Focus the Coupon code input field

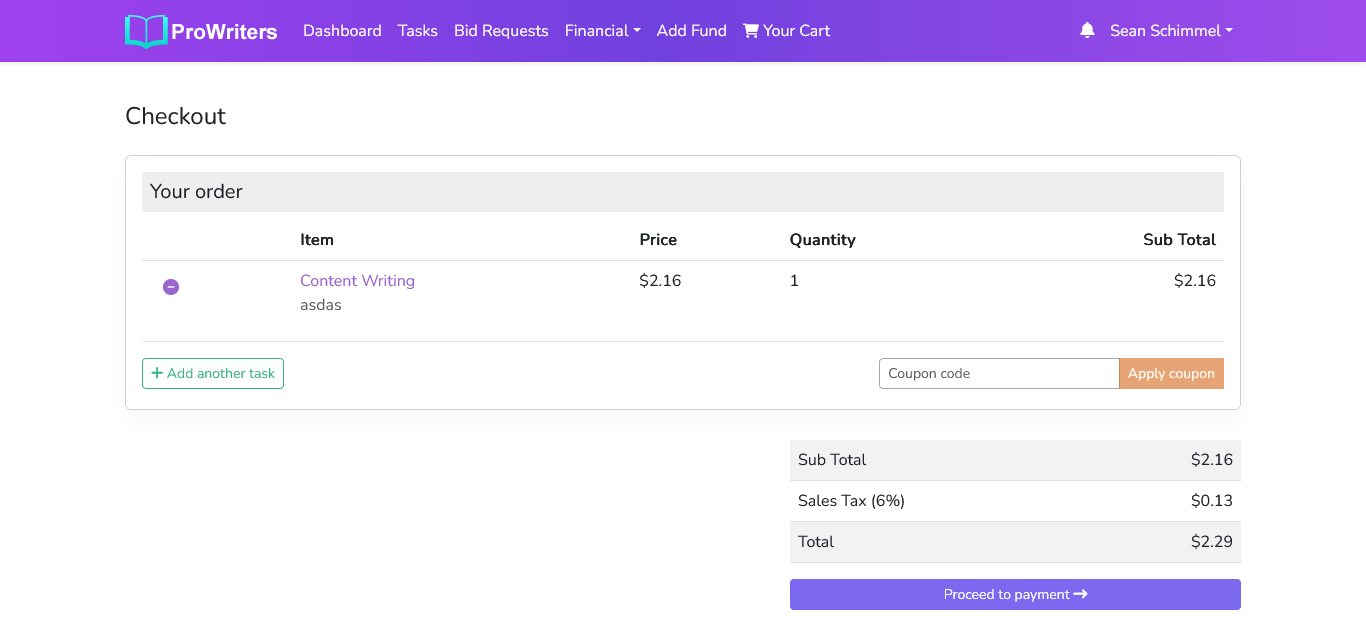[x=998, y=373]
